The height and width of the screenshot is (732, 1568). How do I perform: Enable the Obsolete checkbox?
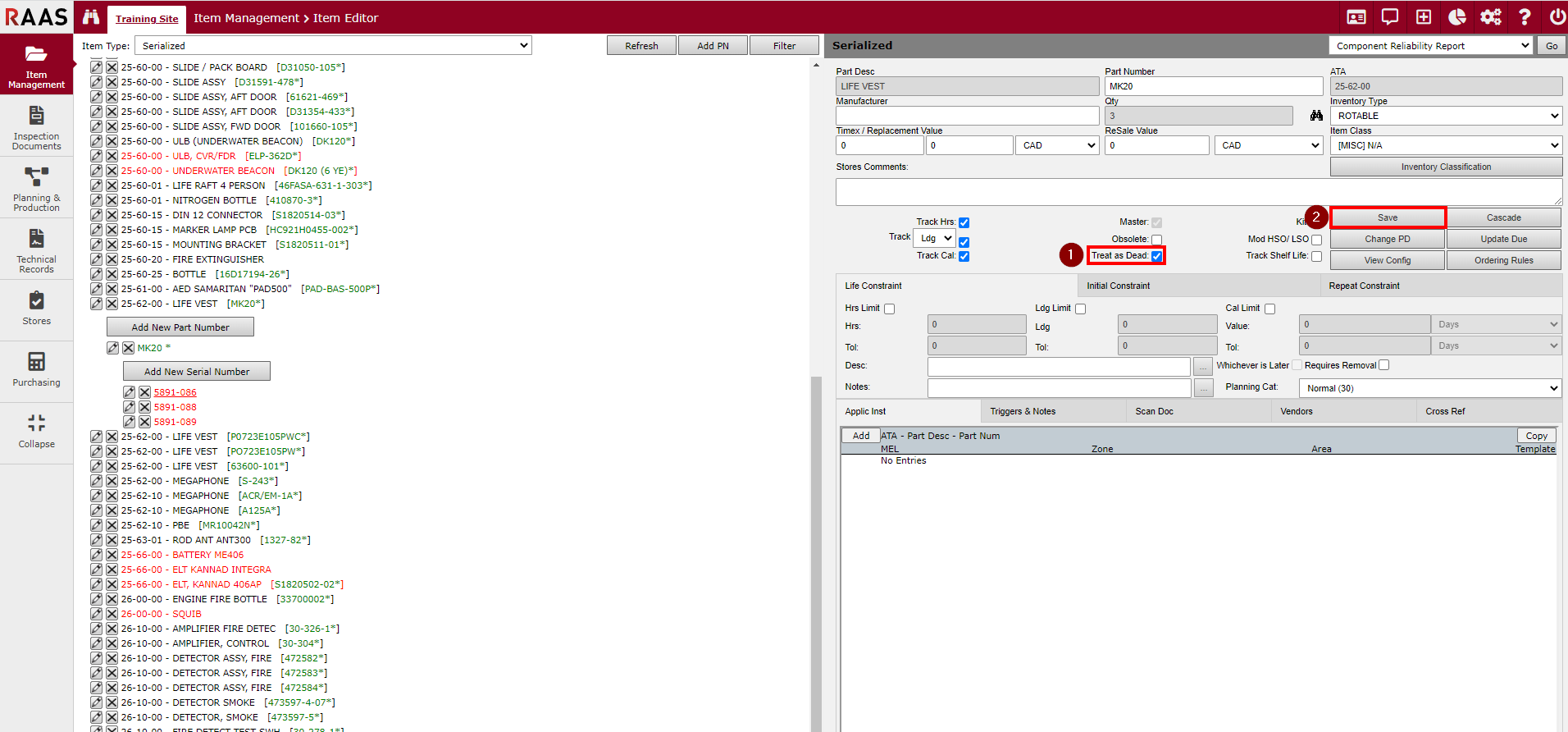[1156, 240]
